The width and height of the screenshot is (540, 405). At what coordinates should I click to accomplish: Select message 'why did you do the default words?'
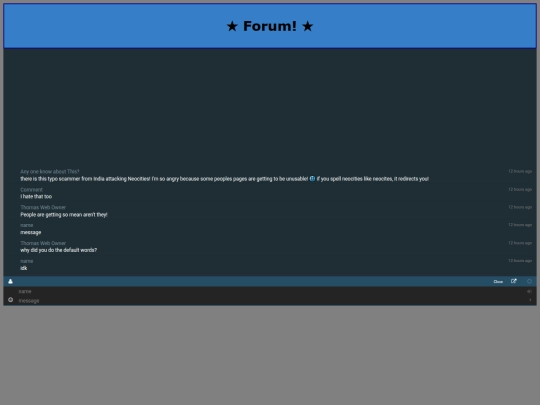point(59,250)
